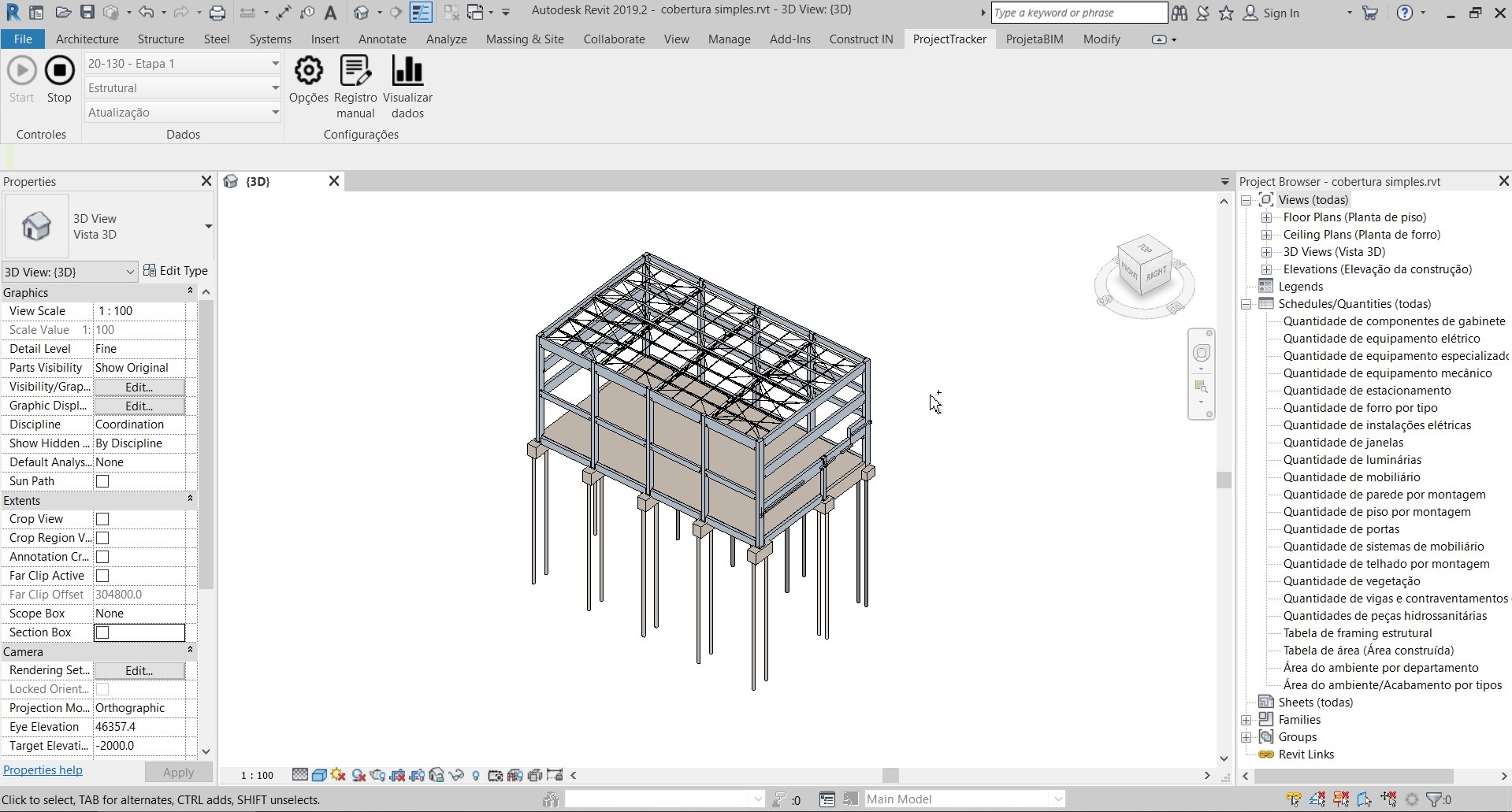Click the selection Filter icon in status bar
The height and width of the screenshot is (812, 1512).
[x=1434, y=799]
